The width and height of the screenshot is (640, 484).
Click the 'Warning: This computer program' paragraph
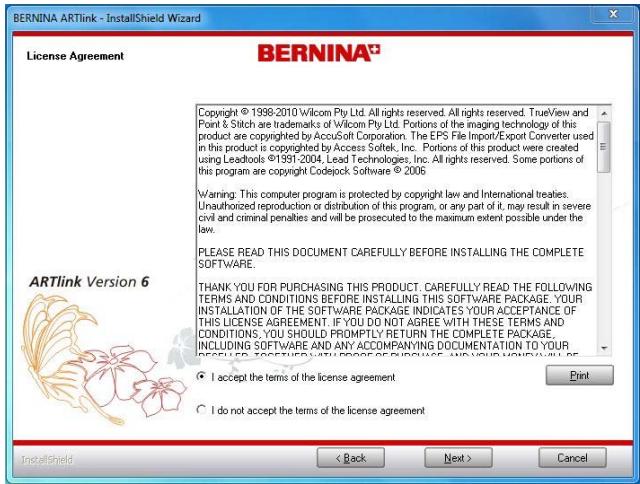[394, 211]
